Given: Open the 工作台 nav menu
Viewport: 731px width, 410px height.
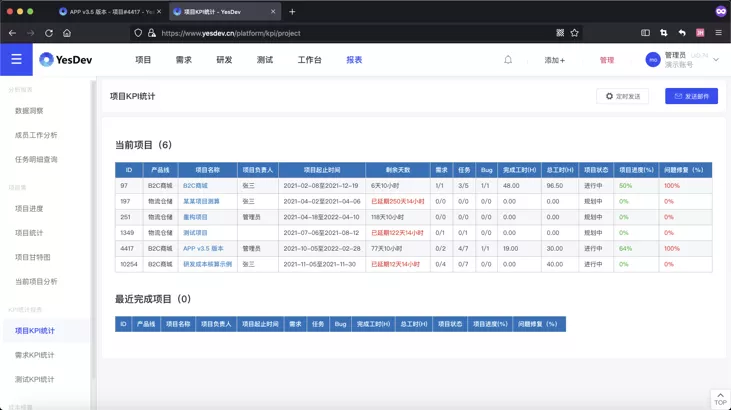Looking at the screenshot, I should [x=310, y=60].
